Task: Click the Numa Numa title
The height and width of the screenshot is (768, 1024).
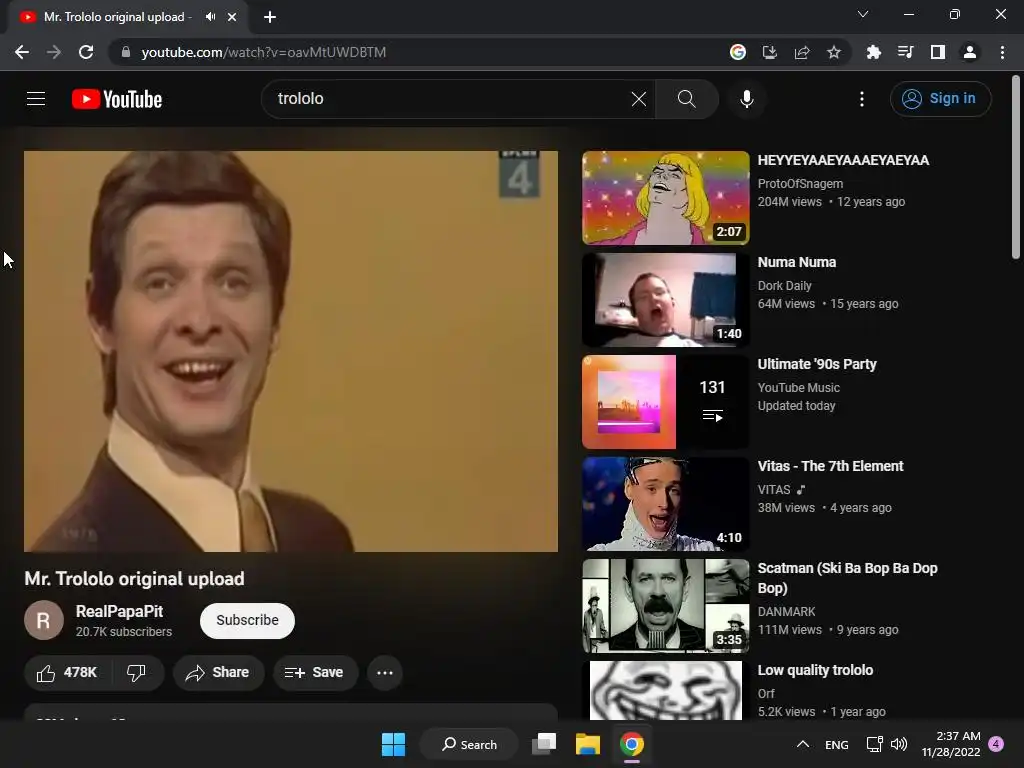Action: [797, 262]
